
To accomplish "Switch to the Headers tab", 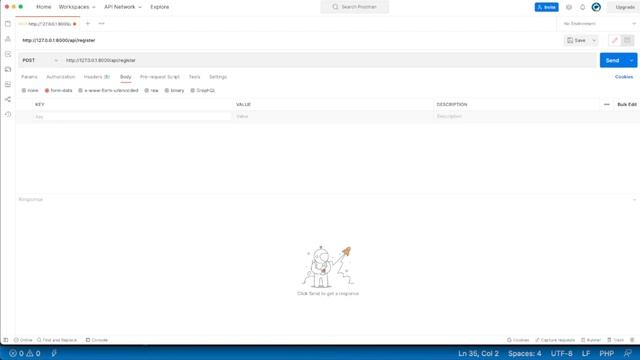I will click(97, 77).
